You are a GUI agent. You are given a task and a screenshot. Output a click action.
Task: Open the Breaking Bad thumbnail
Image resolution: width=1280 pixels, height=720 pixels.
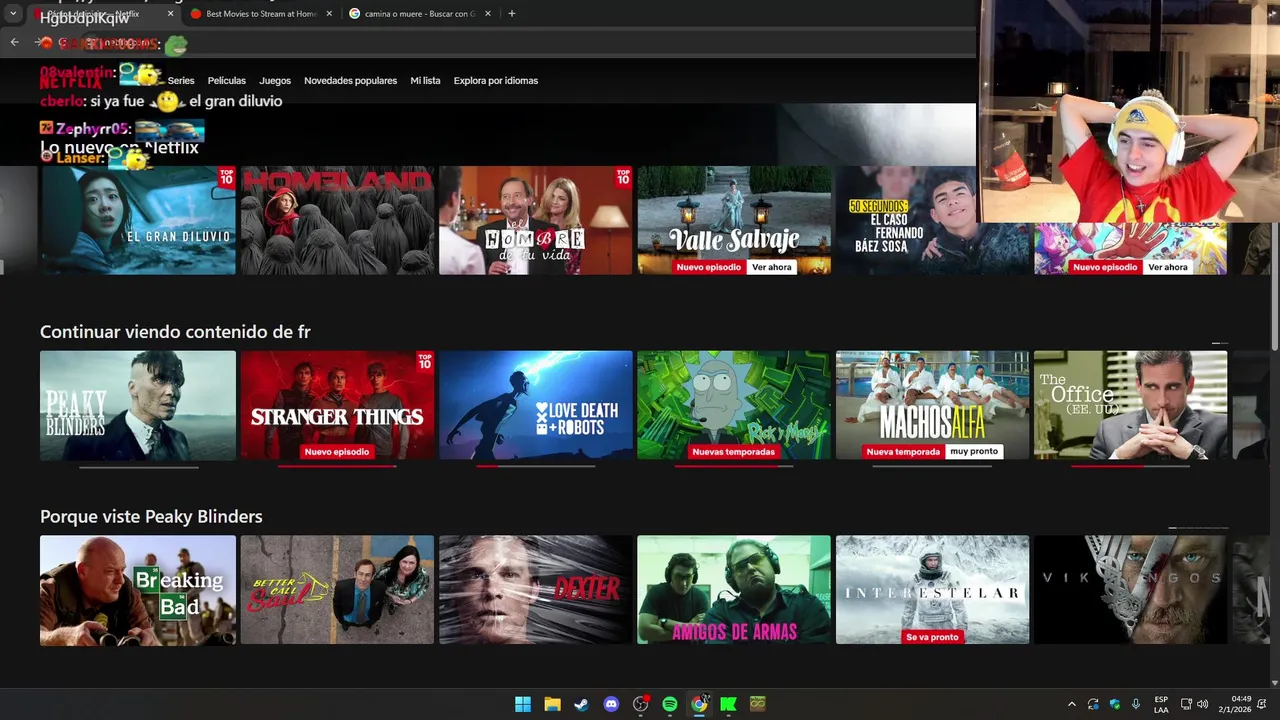click(x=138, y=590)
